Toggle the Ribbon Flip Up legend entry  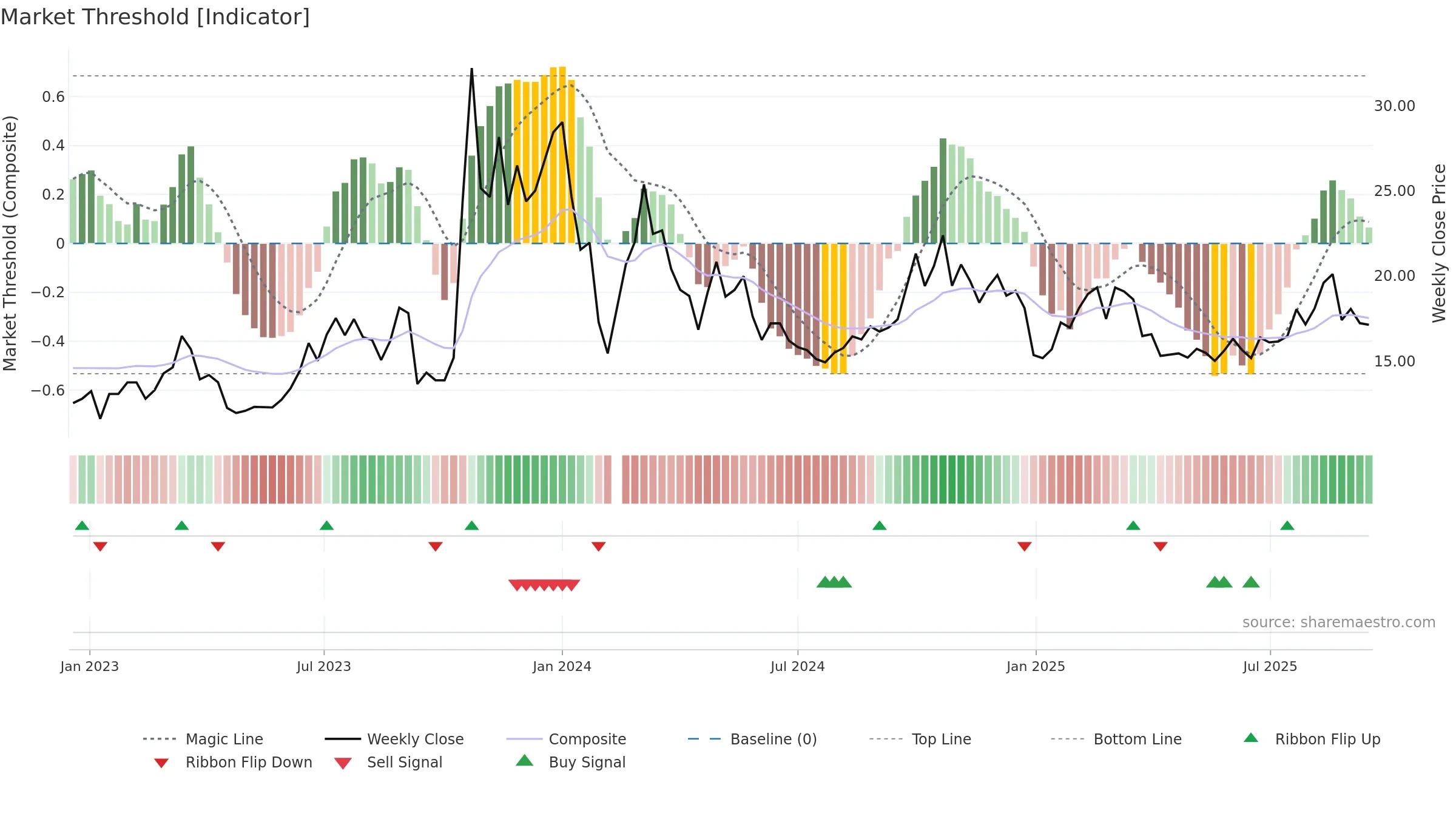pyautogui.click(x=1312, y=739)
